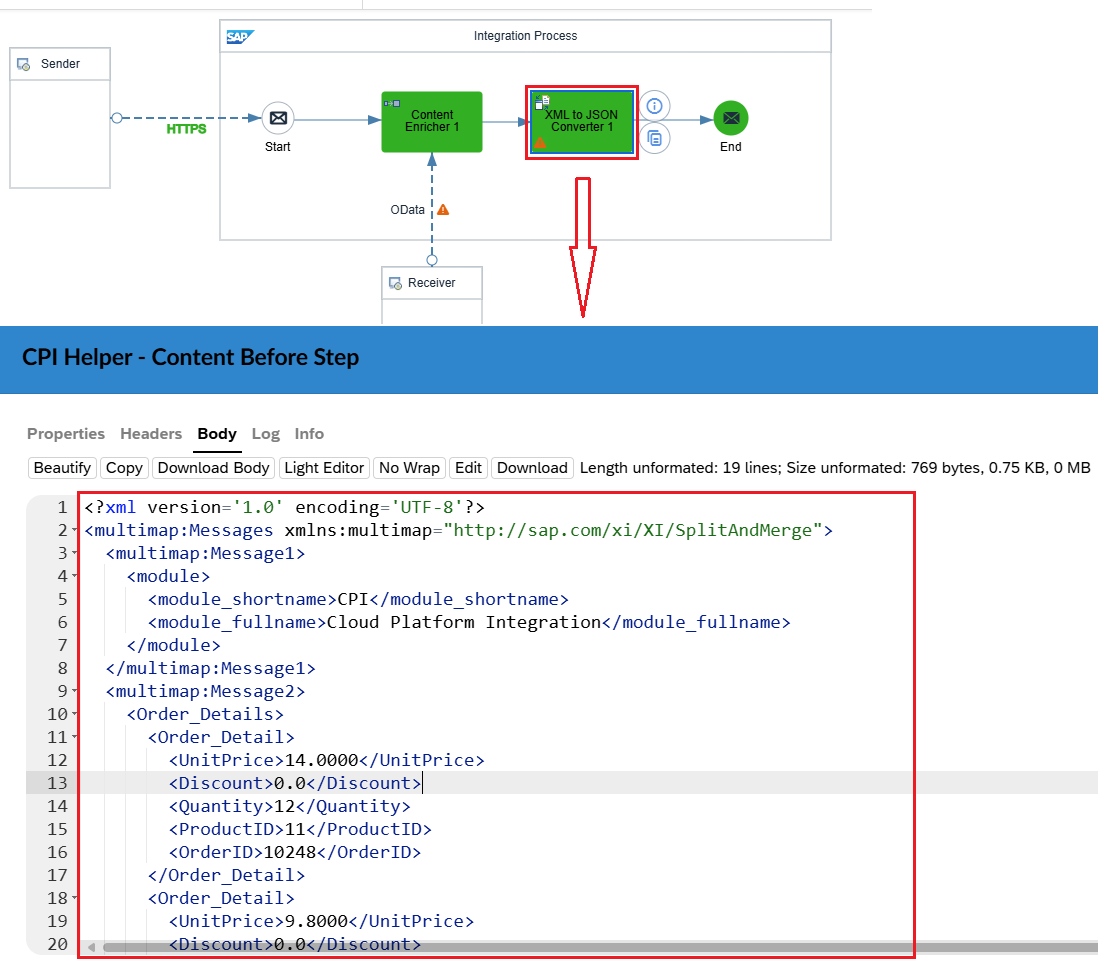The width and height of the screenshot is (1098, 970).
Task: Switch to the Properties tab
Action: coord(66,434)
